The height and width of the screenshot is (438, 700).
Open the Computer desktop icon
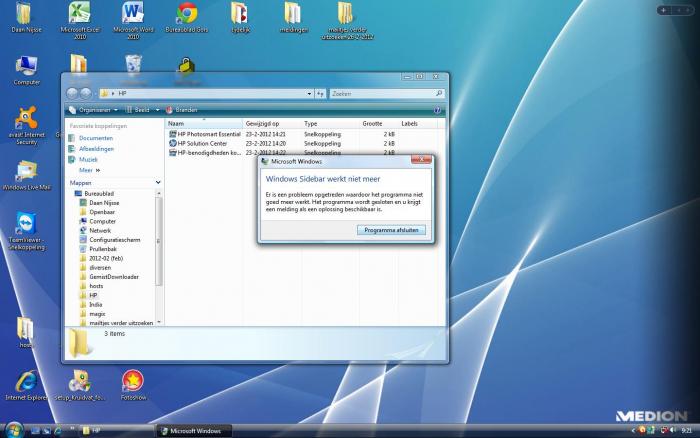26,71
